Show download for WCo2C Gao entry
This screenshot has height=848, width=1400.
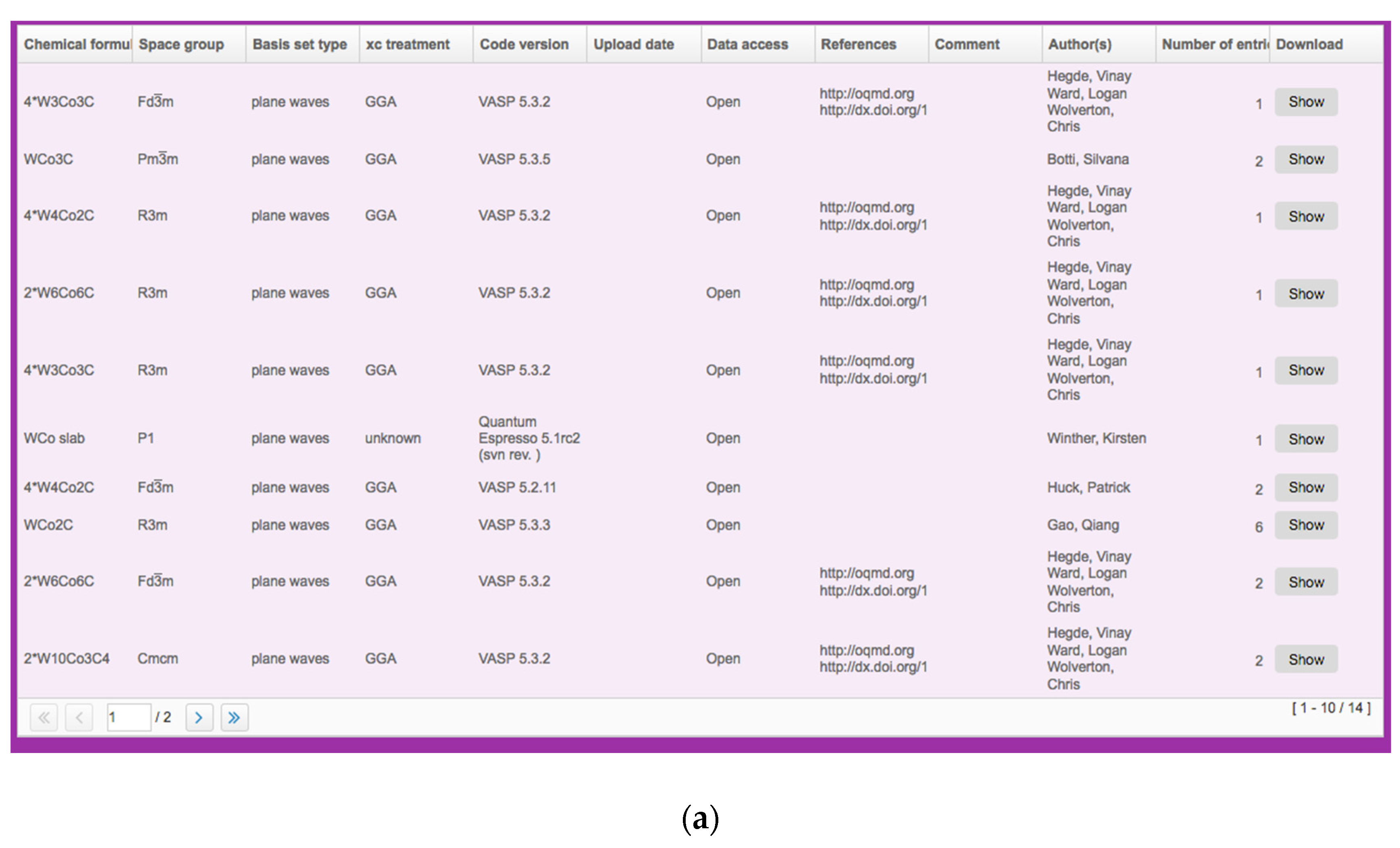click(1306, 525)
